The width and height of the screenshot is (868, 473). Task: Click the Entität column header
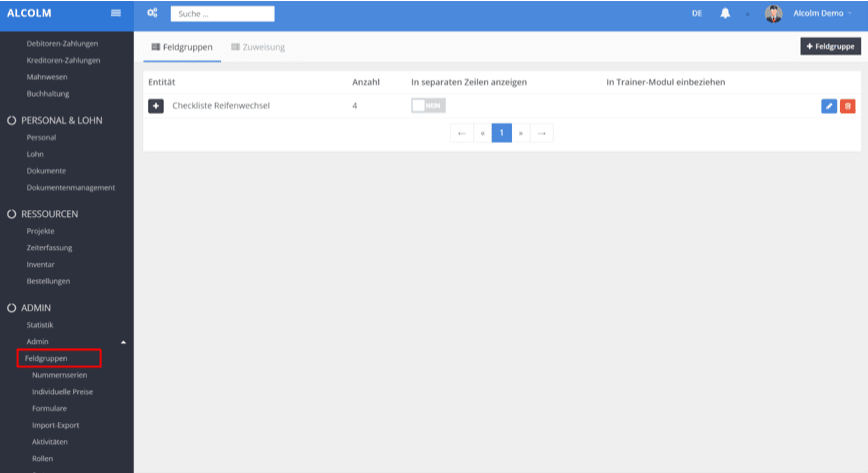click(x=162, y=82)
